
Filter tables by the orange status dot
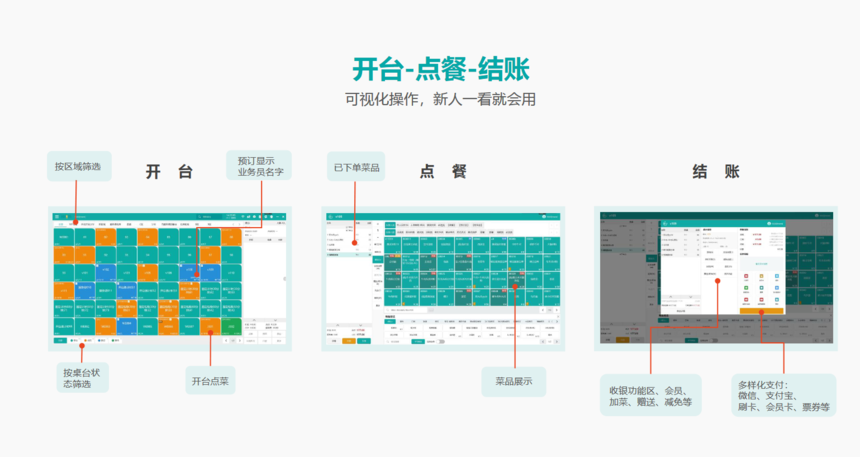(86, 341)
